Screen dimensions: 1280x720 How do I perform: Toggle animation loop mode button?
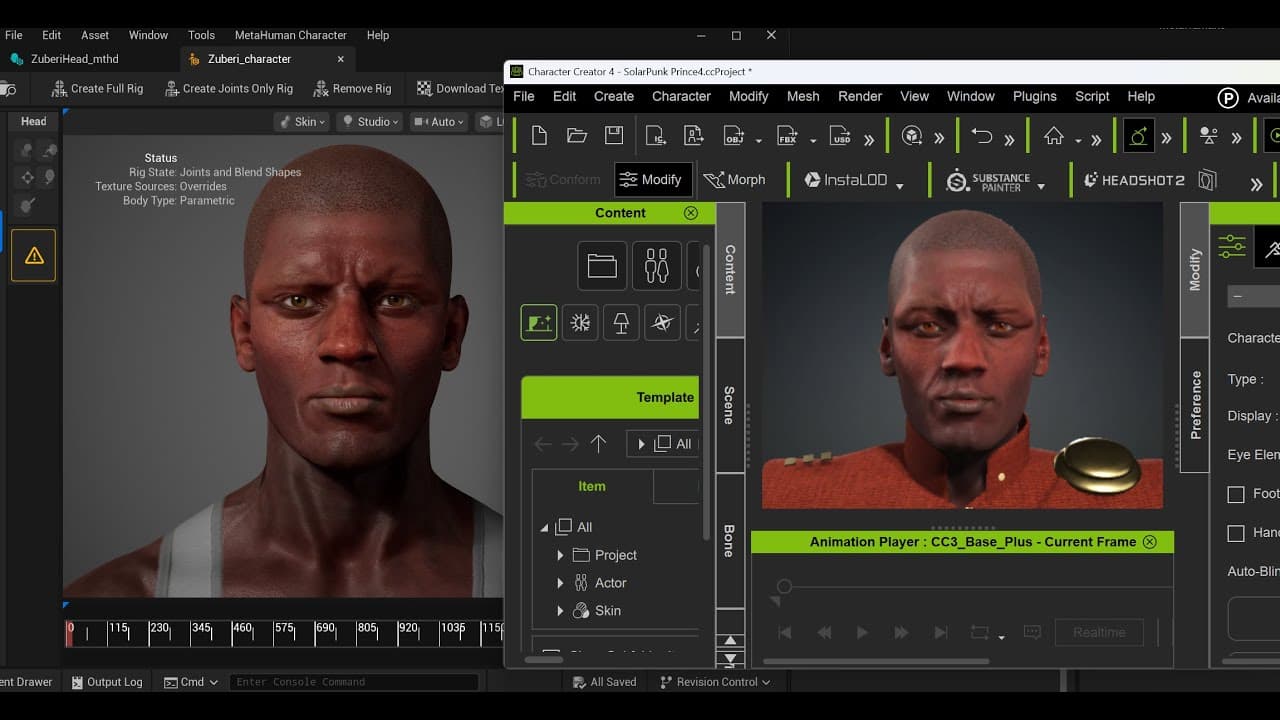coord(980,632)
